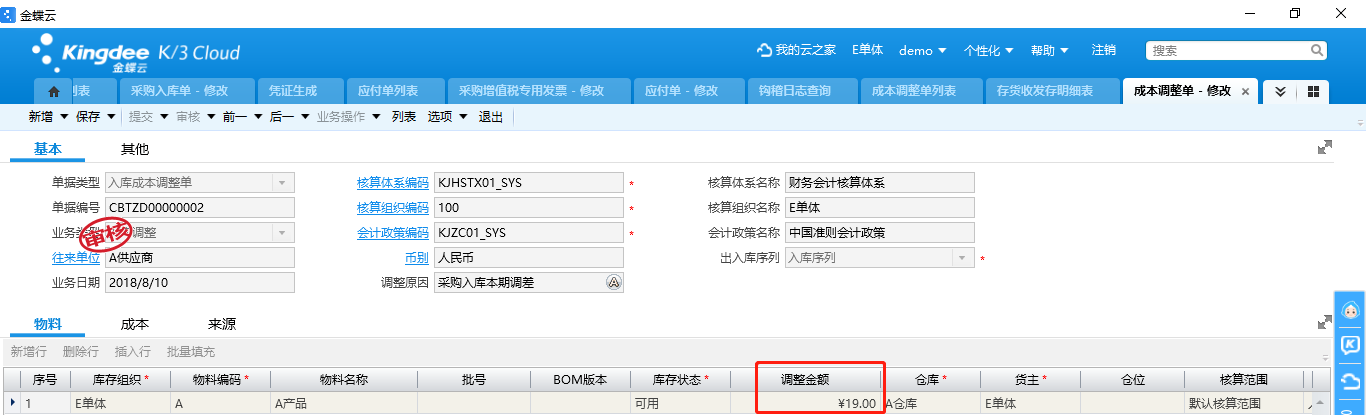Click the search magnifier icon
The width and height of the screenshot is (1366, 415).
pos(1316,49)
